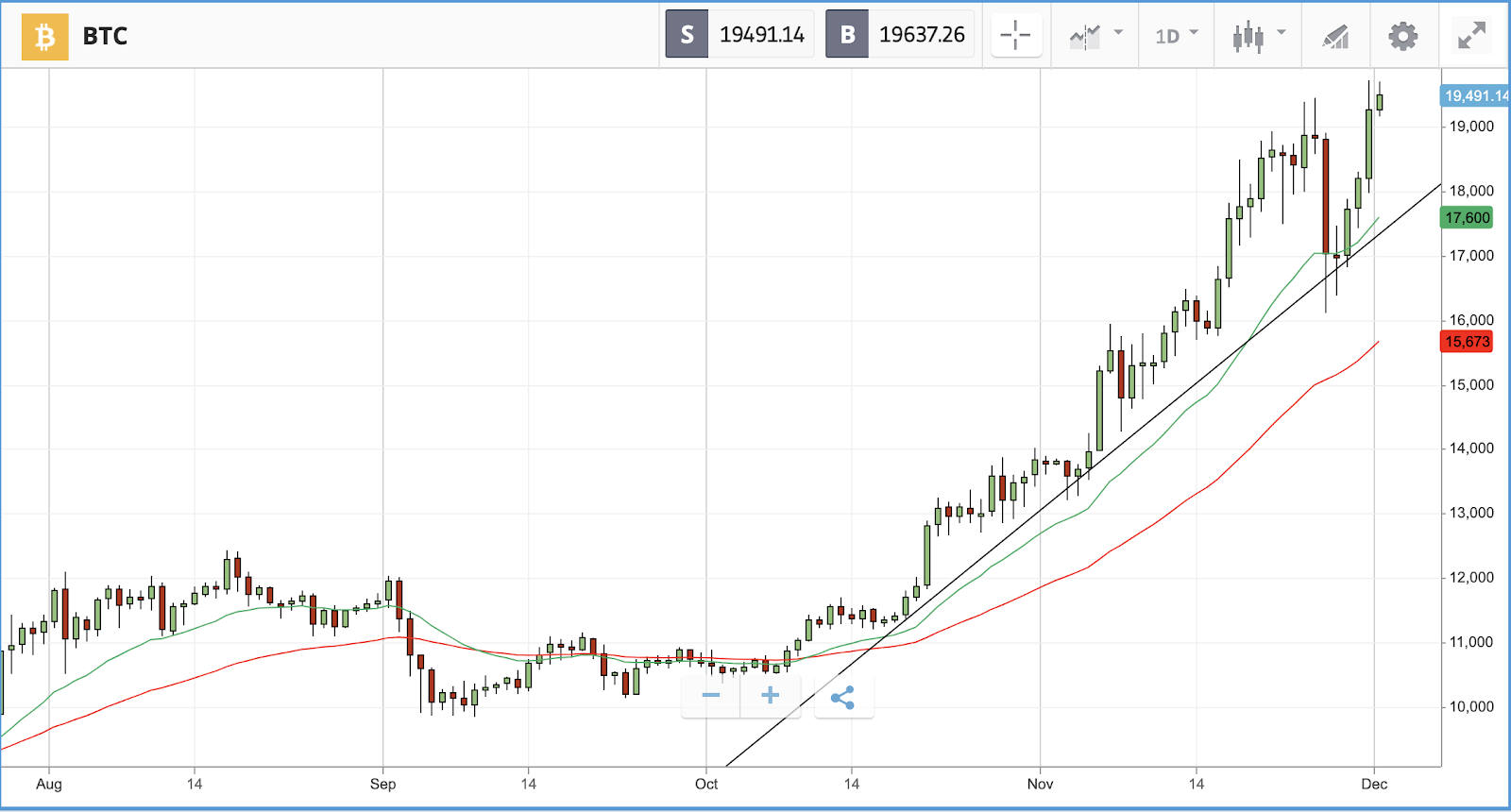Click the Sell button at 19491.14
The image size is (1511, 812).
click(x=739, y=35)
